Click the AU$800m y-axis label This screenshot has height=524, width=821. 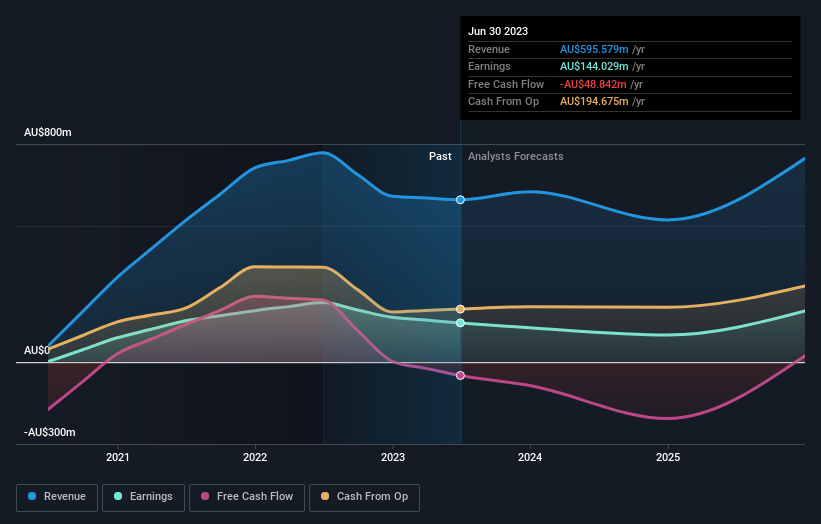(48, 132)
